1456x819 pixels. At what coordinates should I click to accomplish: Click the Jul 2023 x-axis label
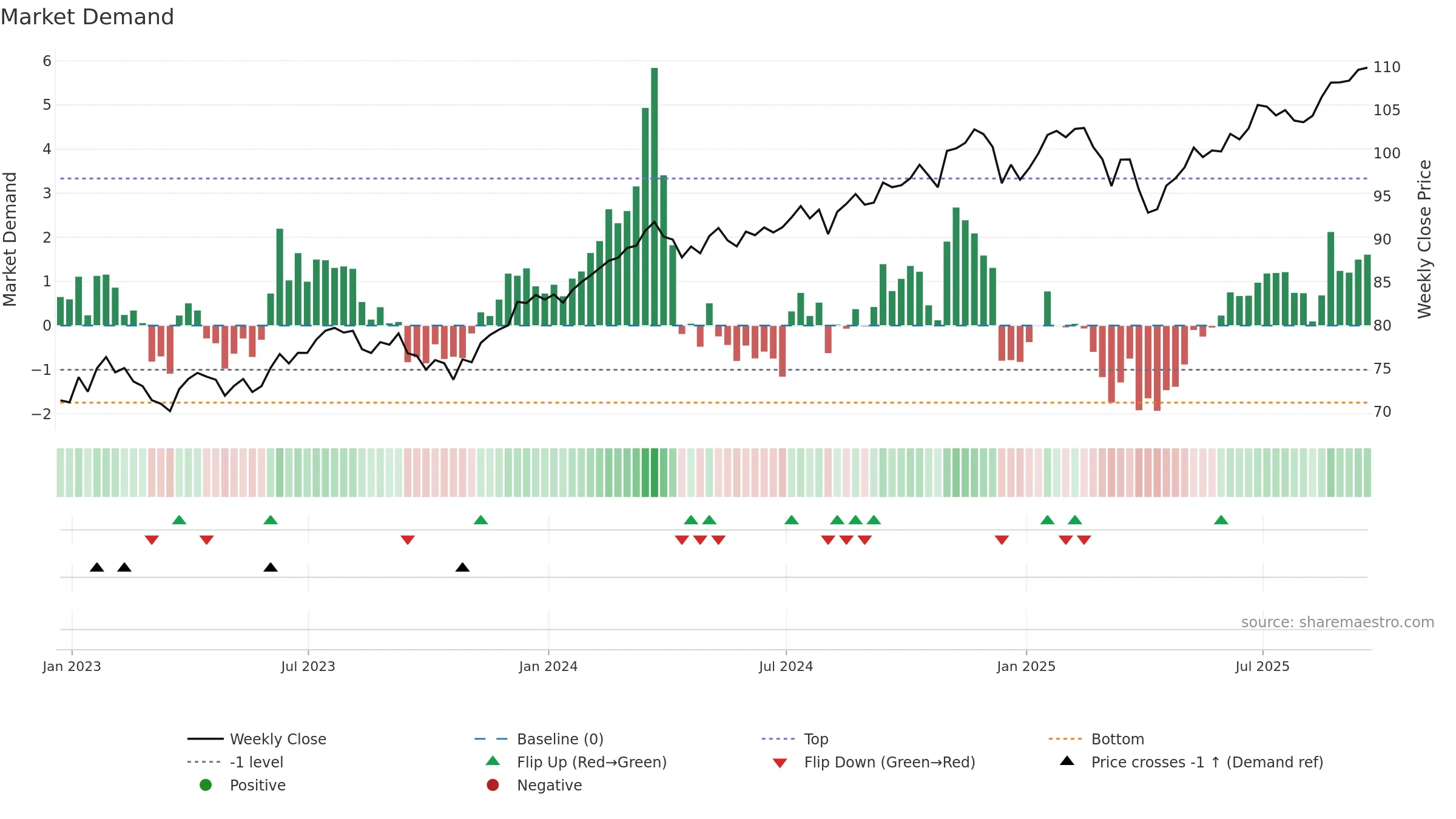click(x=308, y=666)
